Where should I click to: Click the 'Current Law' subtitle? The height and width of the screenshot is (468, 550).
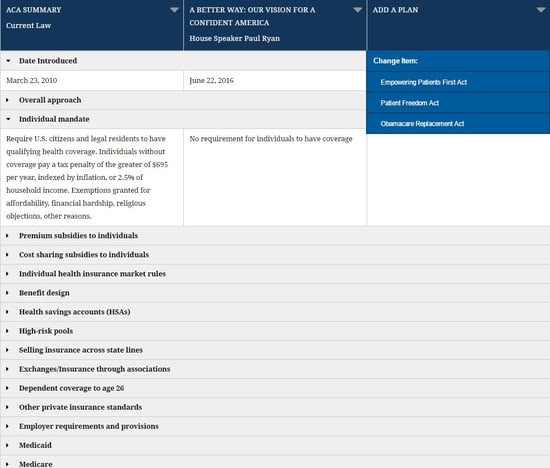[x=28, y=26]
